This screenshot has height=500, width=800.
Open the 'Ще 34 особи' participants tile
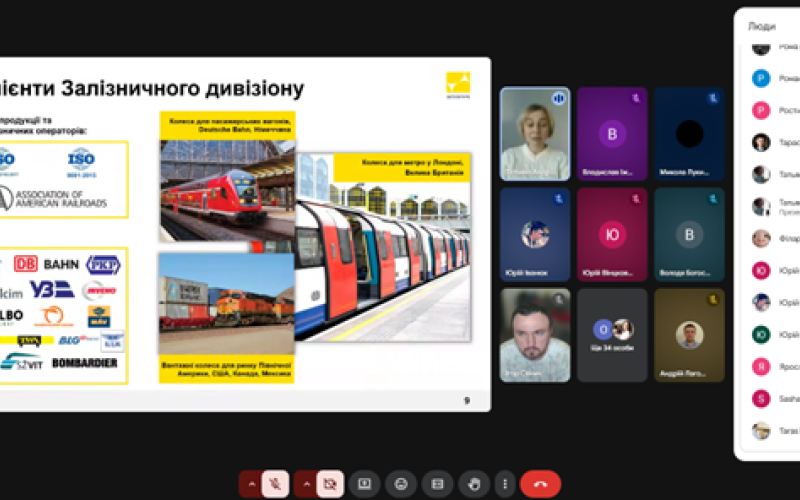612,335
